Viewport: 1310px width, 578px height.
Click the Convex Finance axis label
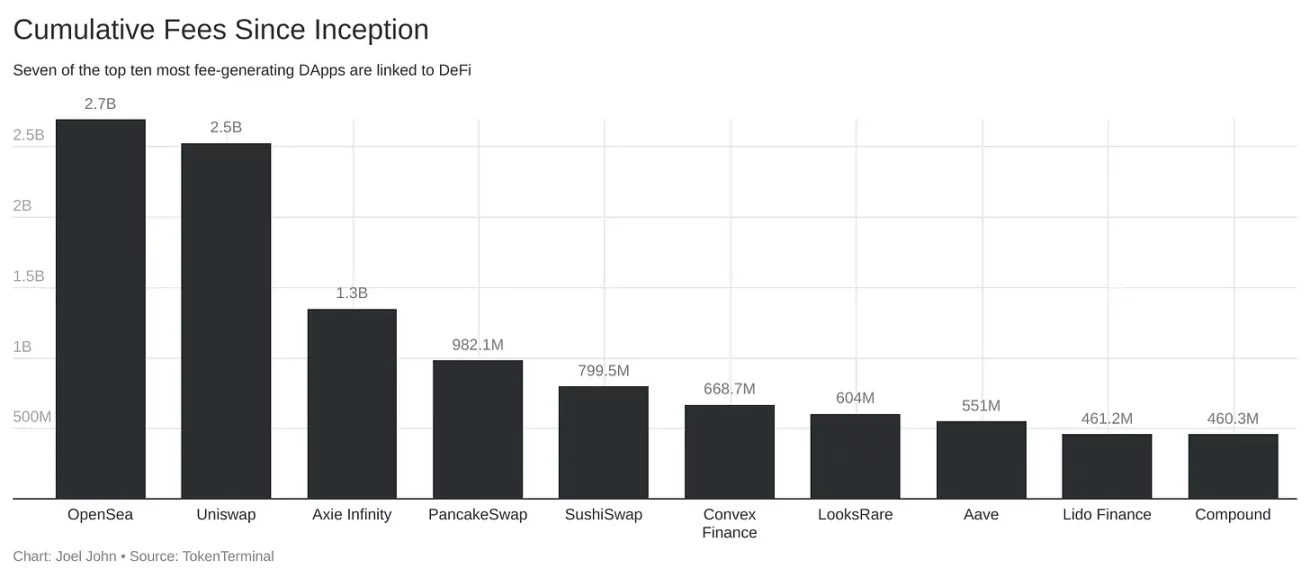730,523
